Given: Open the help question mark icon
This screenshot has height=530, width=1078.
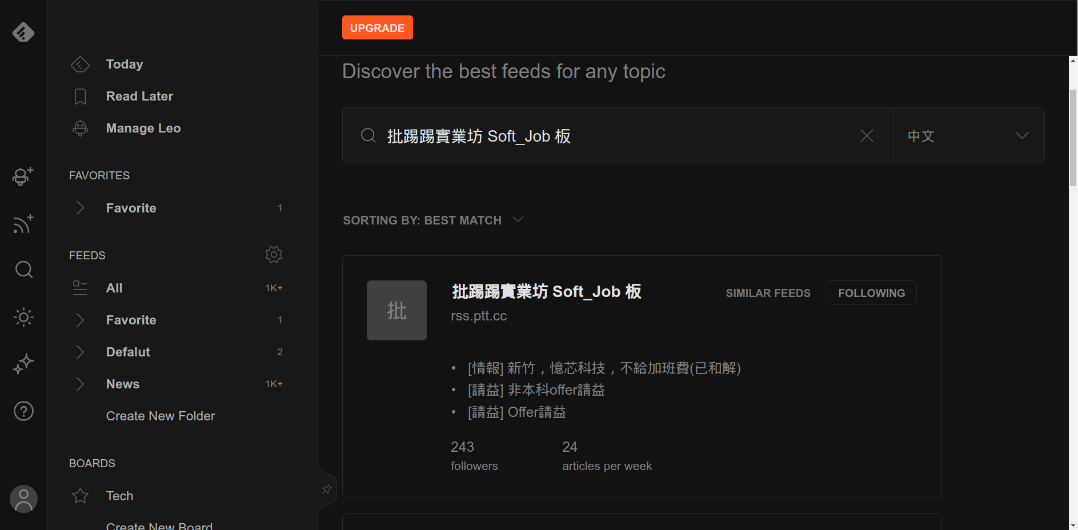Looking at the screenshot, I should click(x=23, y=411).
